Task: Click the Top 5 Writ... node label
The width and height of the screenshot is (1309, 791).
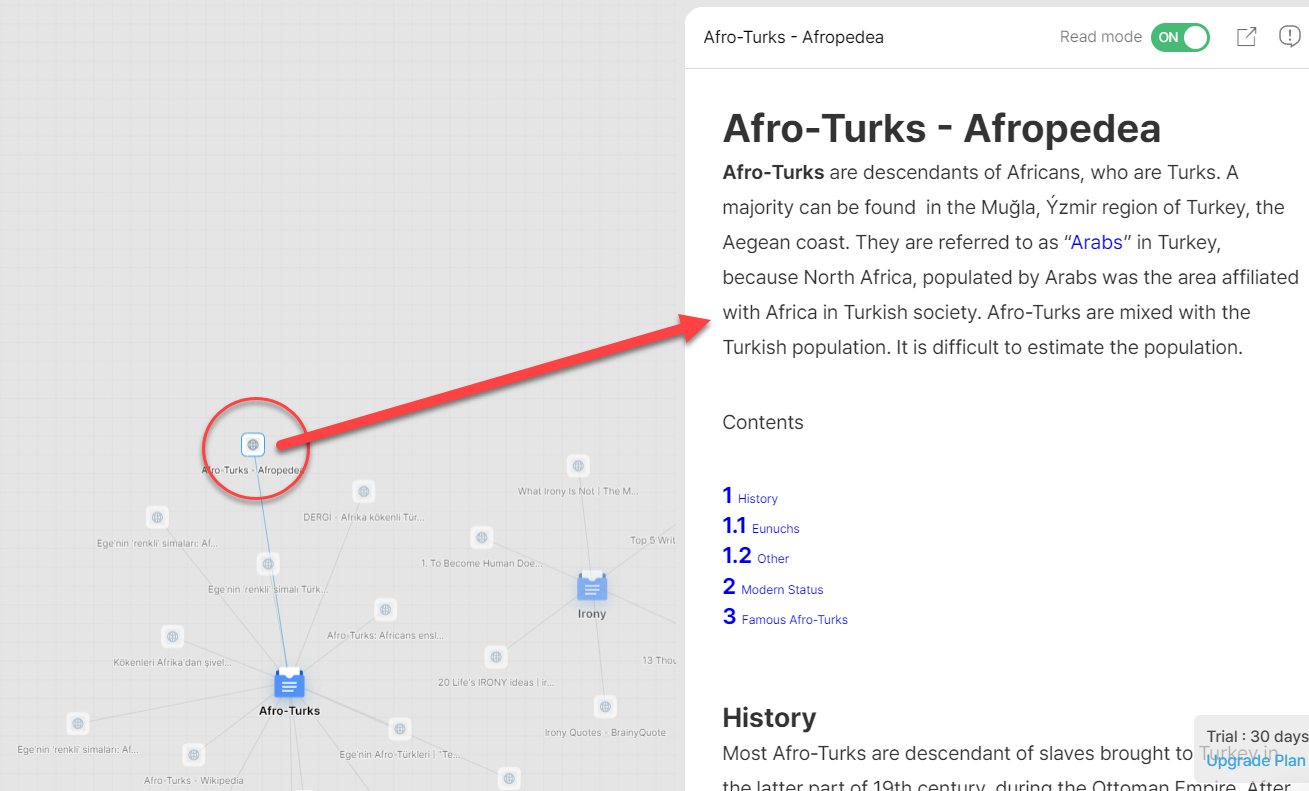Action: click(x=653, y=540)
